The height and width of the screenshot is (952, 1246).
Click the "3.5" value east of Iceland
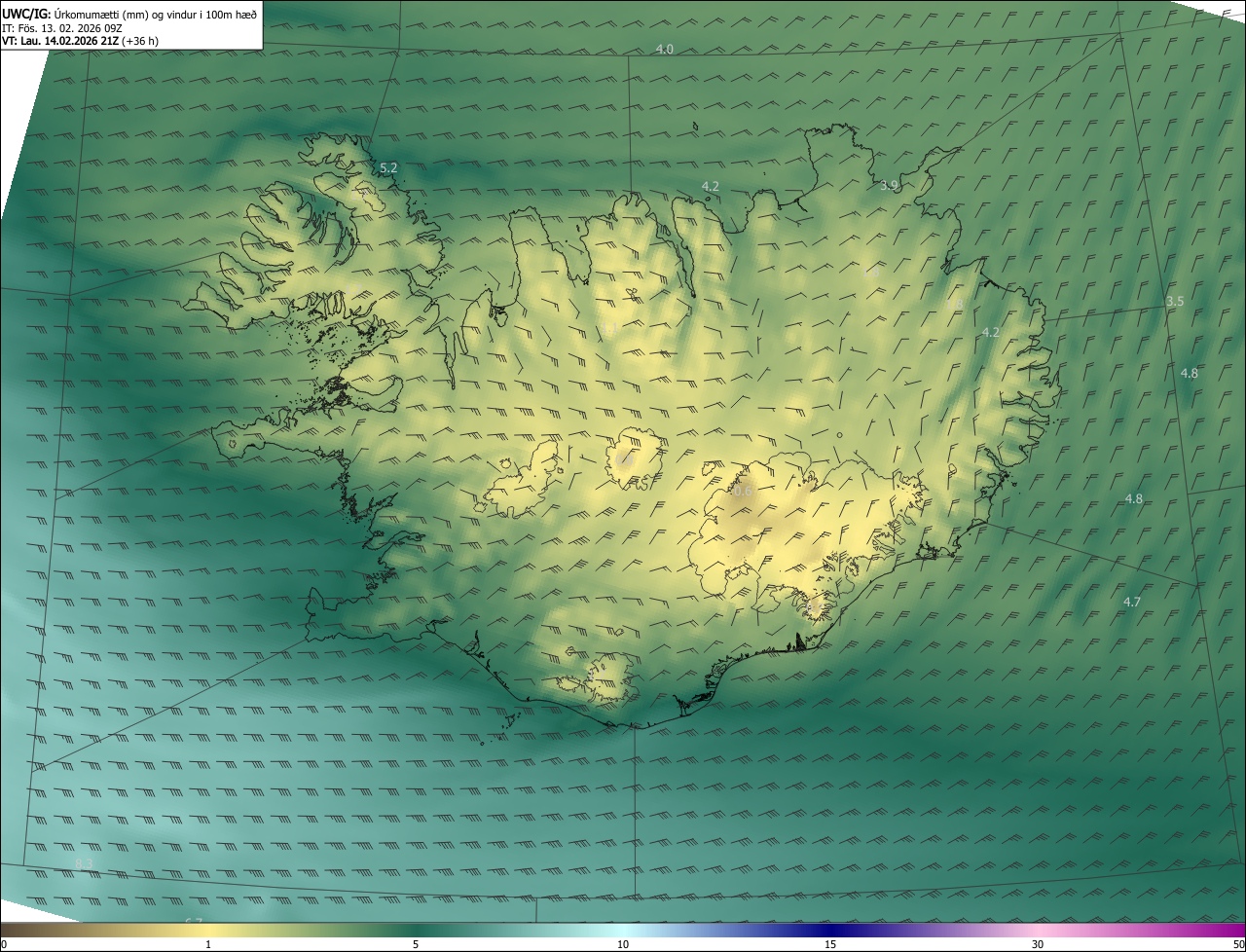tap(1175, 301)
